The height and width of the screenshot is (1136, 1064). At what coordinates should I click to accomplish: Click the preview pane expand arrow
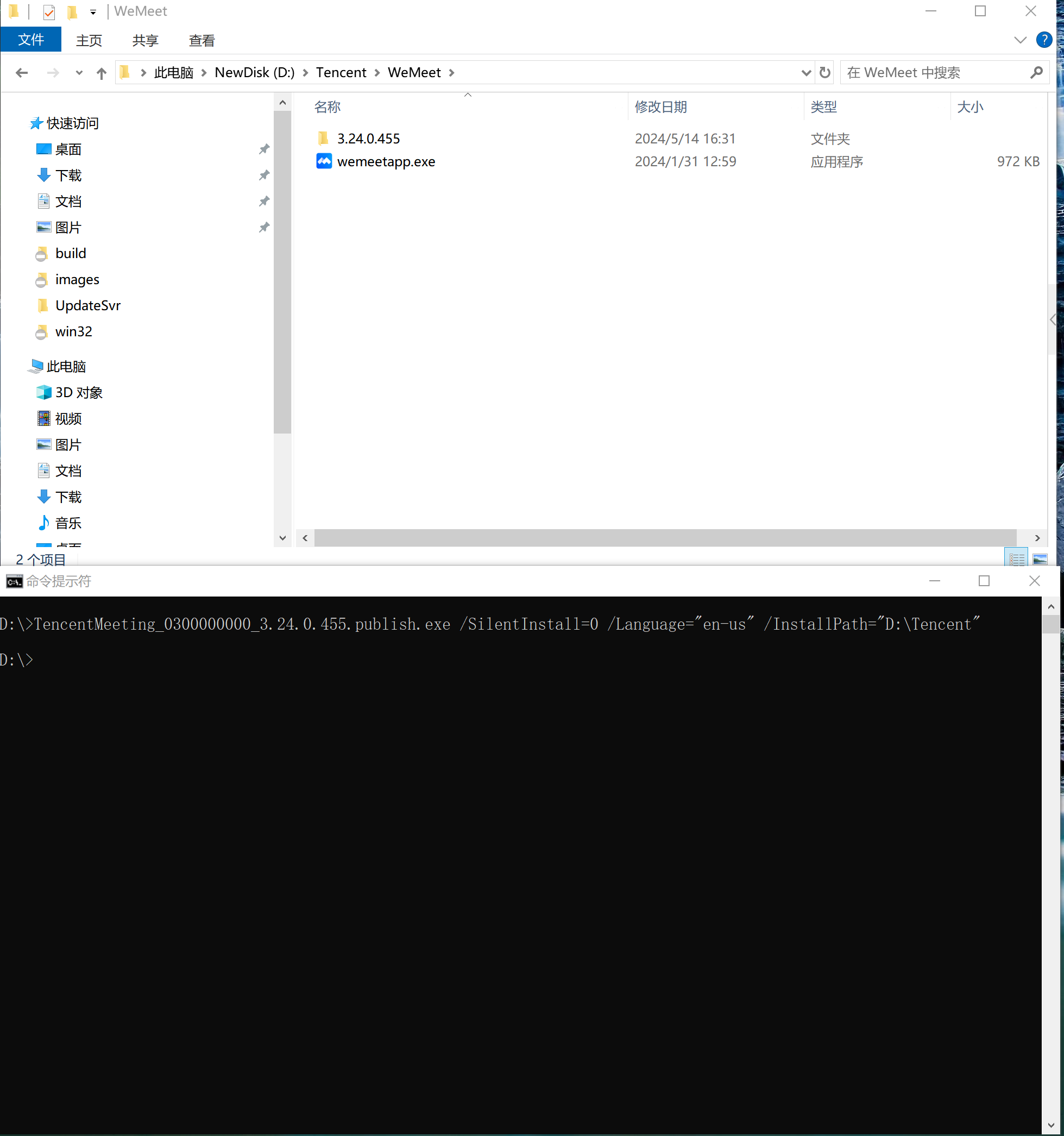1053,320
